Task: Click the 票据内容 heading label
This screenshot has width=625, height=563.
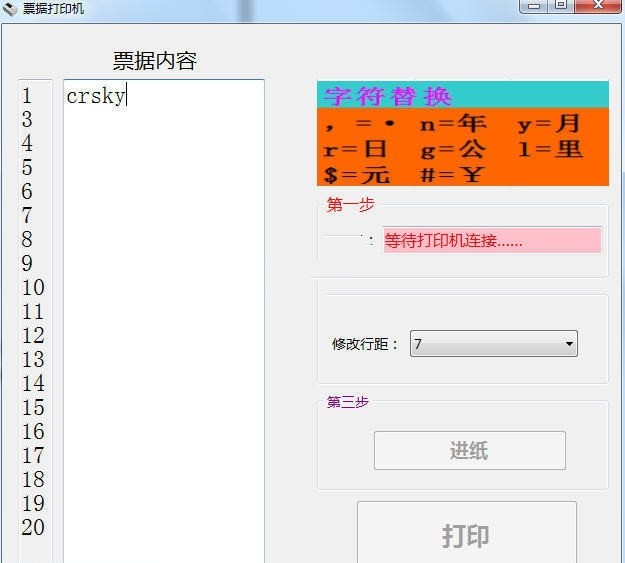Action: click(155, 61)
